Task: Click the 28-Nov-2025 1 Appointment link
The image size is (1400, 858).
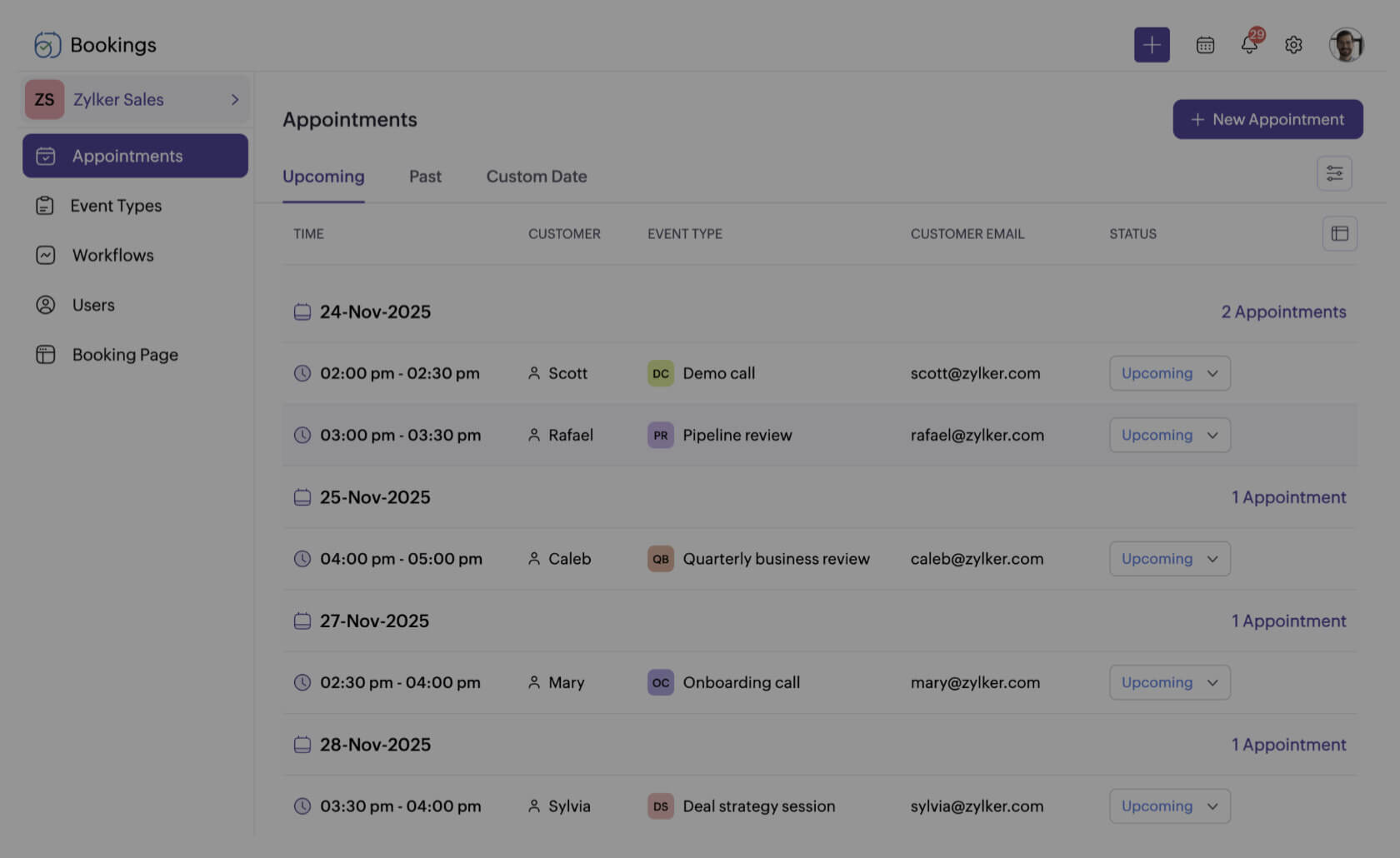Action: [1288, 745]
